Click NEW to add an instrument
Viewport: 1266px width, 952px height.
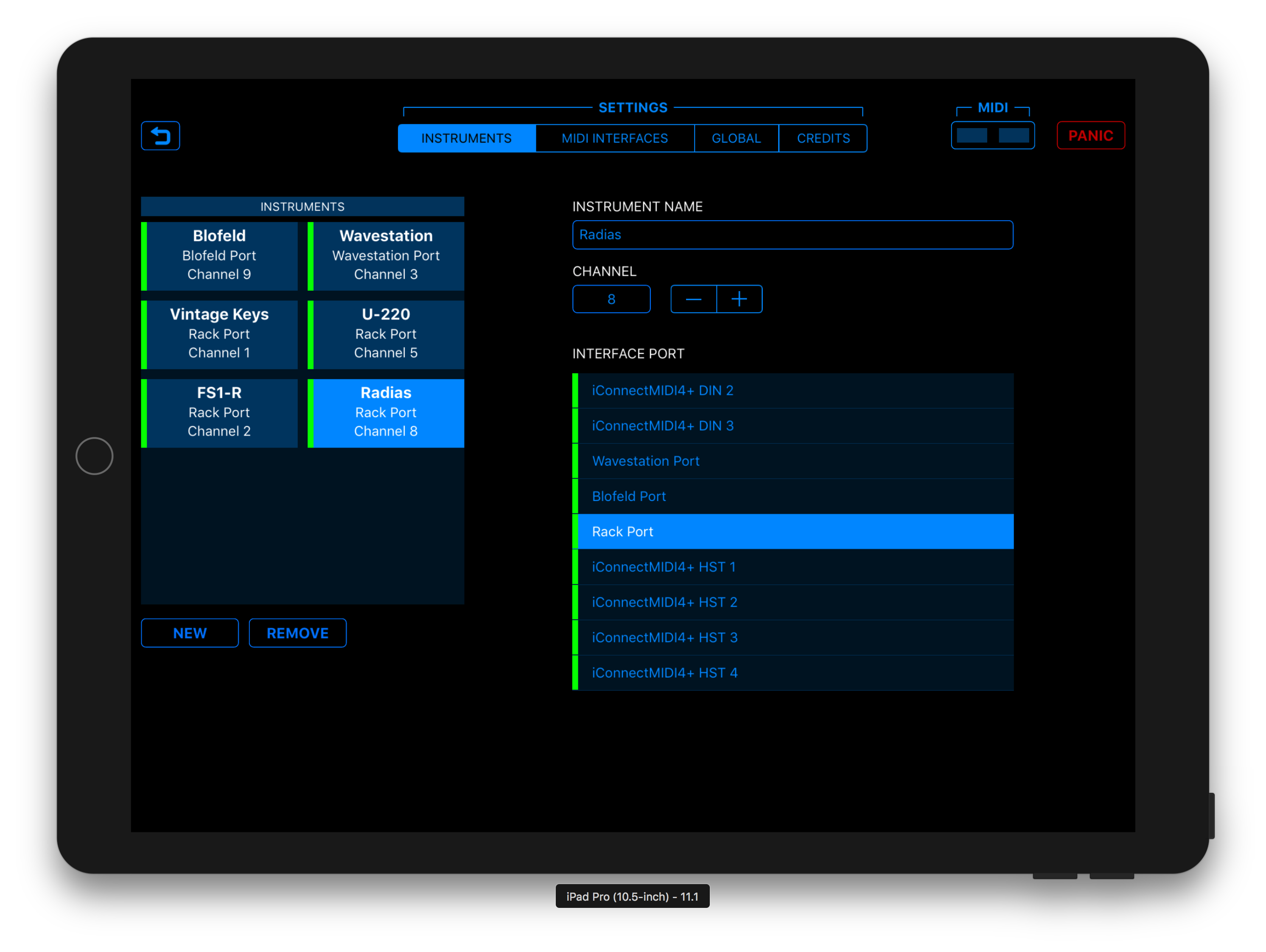click(x=190, y=633)
